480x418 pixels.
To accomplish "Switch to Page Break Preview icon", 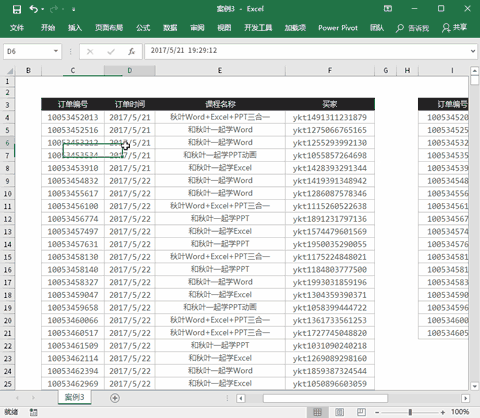I will [x=361, y=412].
